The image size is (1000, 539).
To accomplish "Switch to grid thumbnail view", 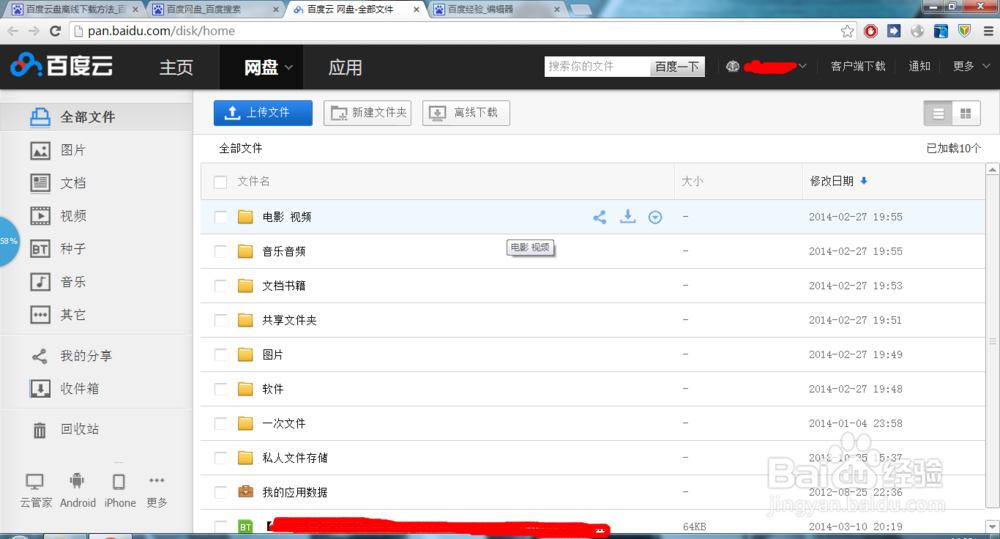I will 966,114.
